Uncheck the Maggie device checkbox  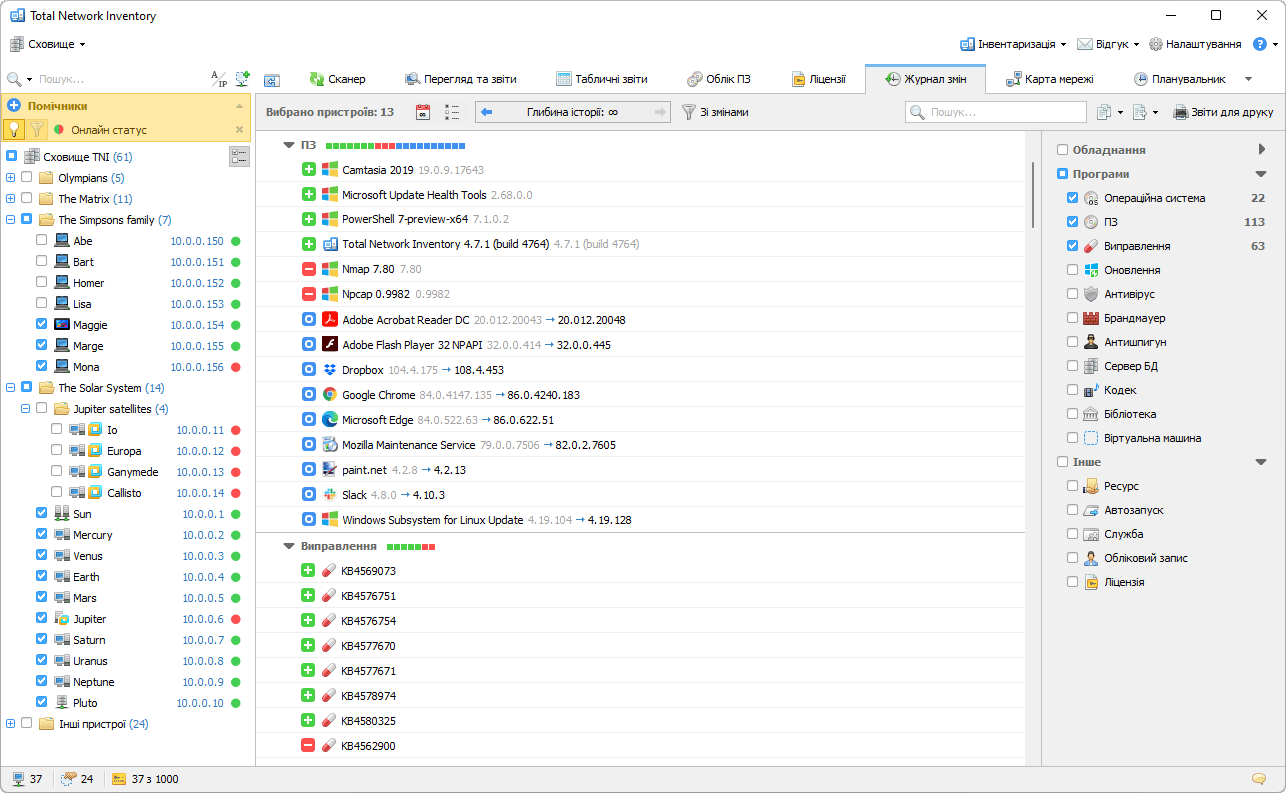41,324
